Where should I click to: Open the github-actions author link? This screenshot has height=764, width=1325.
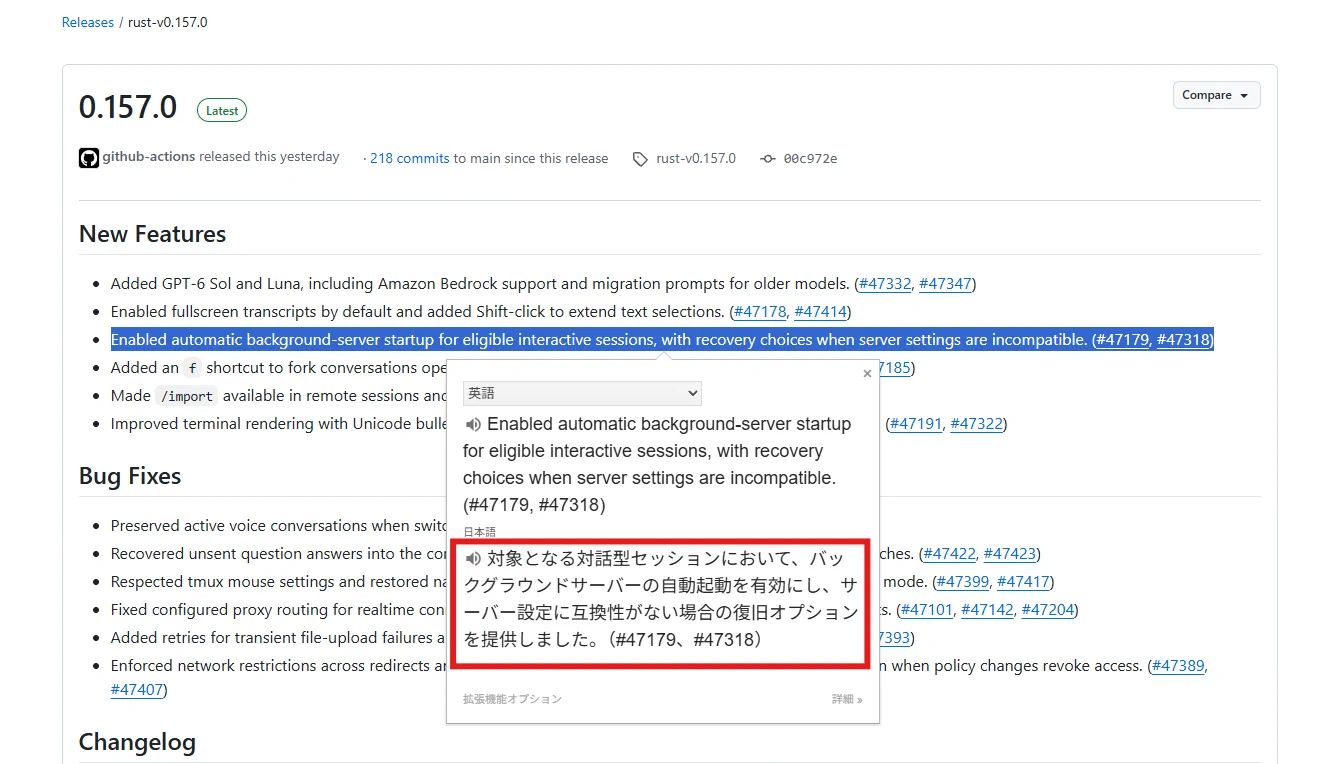pyautogui.click(x=149, y=157)
